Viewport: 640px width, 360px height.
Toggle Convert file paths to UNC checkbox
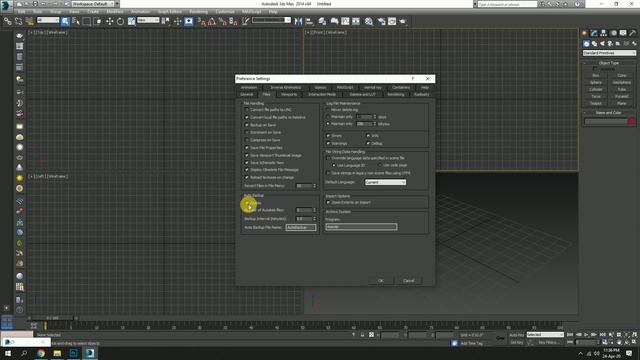point(247,110)
